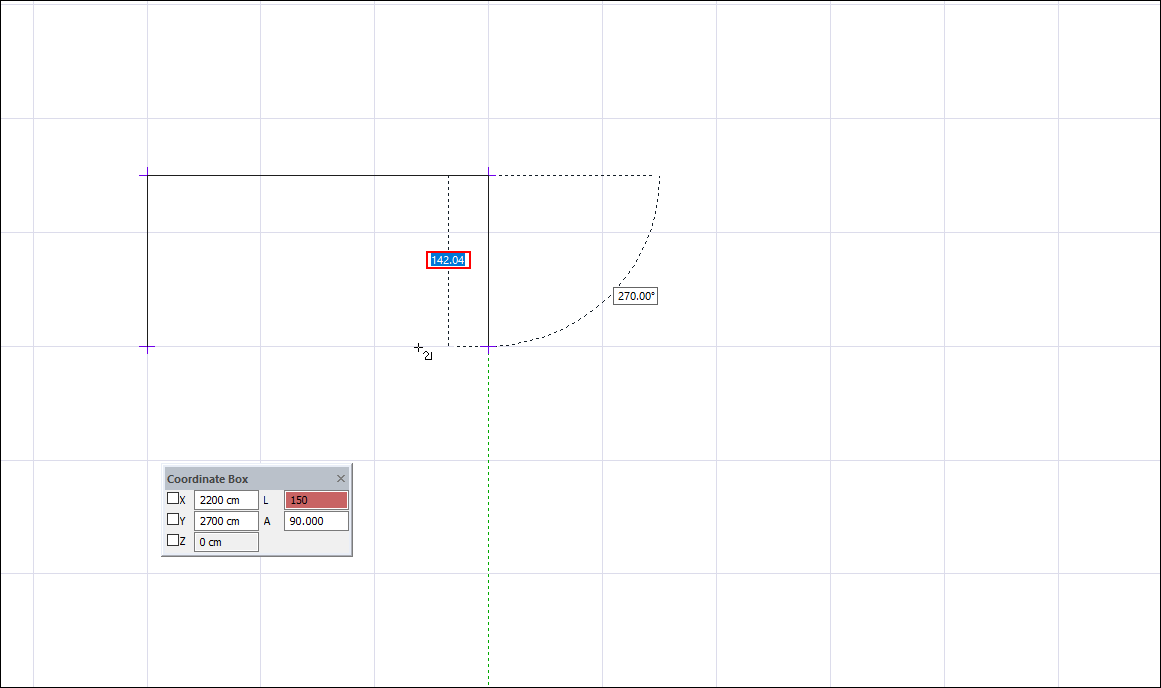Toggle the Z coordinate lock checkbox
This screenshot has height=688, width=1161.
173,541
